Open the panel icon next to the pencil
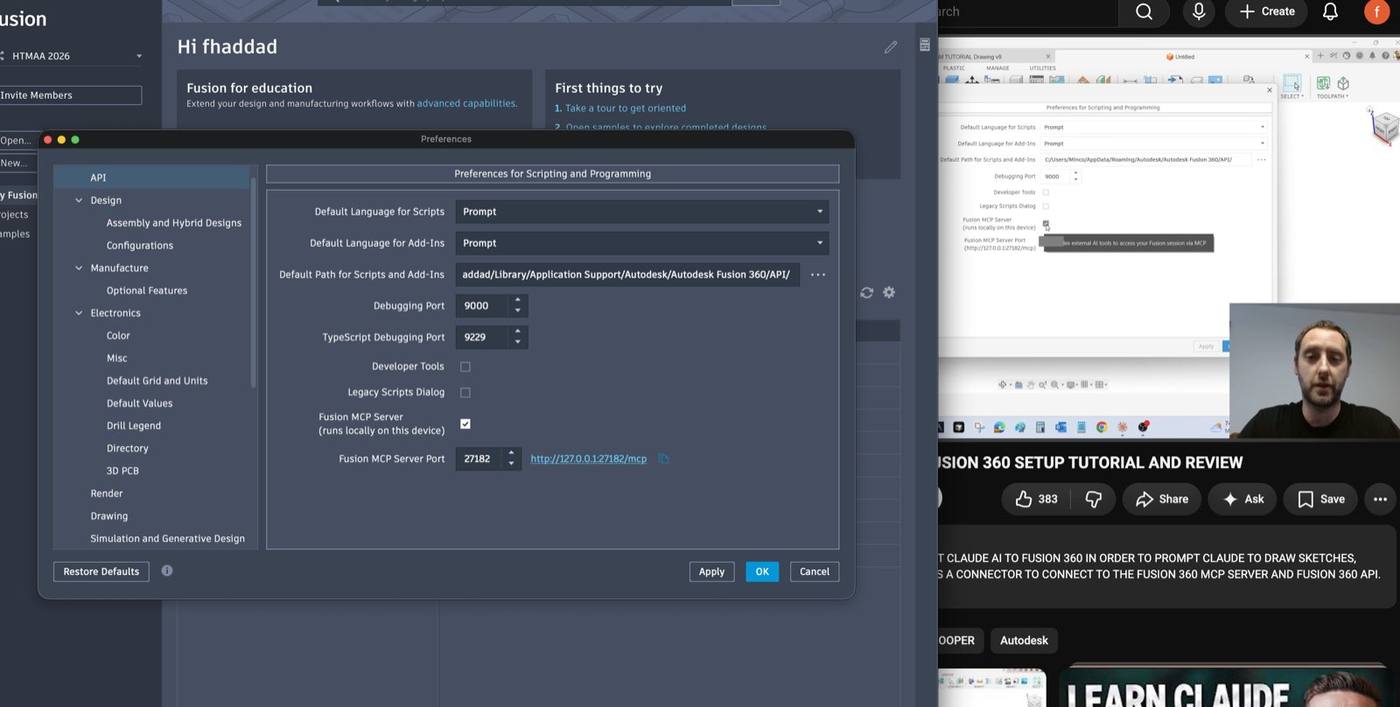 pos(925,45)
